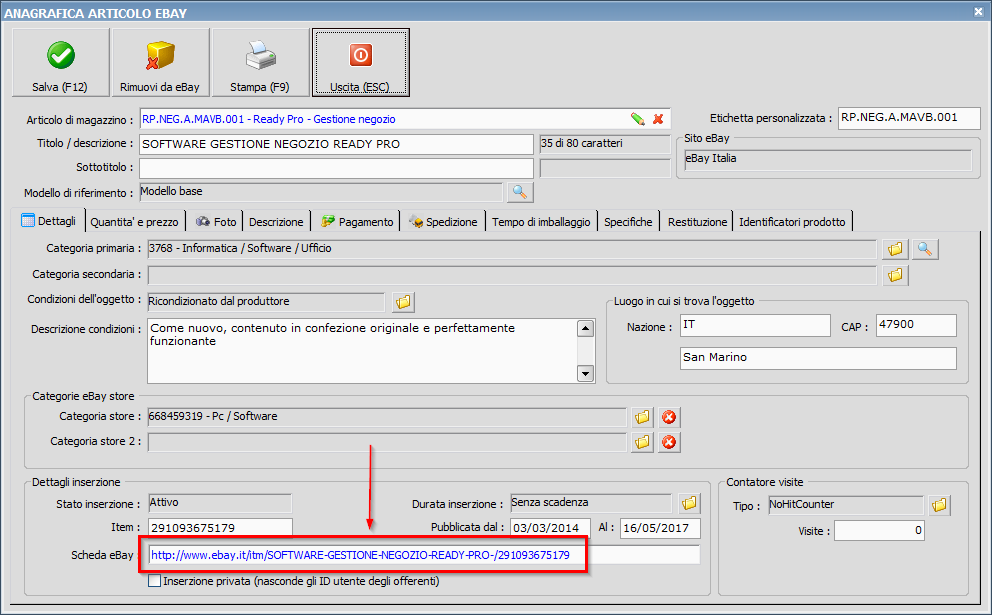Click Categoria primaria value 3768 Informatica
The height and width of the screenshot is (615, 992).
(512, 249)
